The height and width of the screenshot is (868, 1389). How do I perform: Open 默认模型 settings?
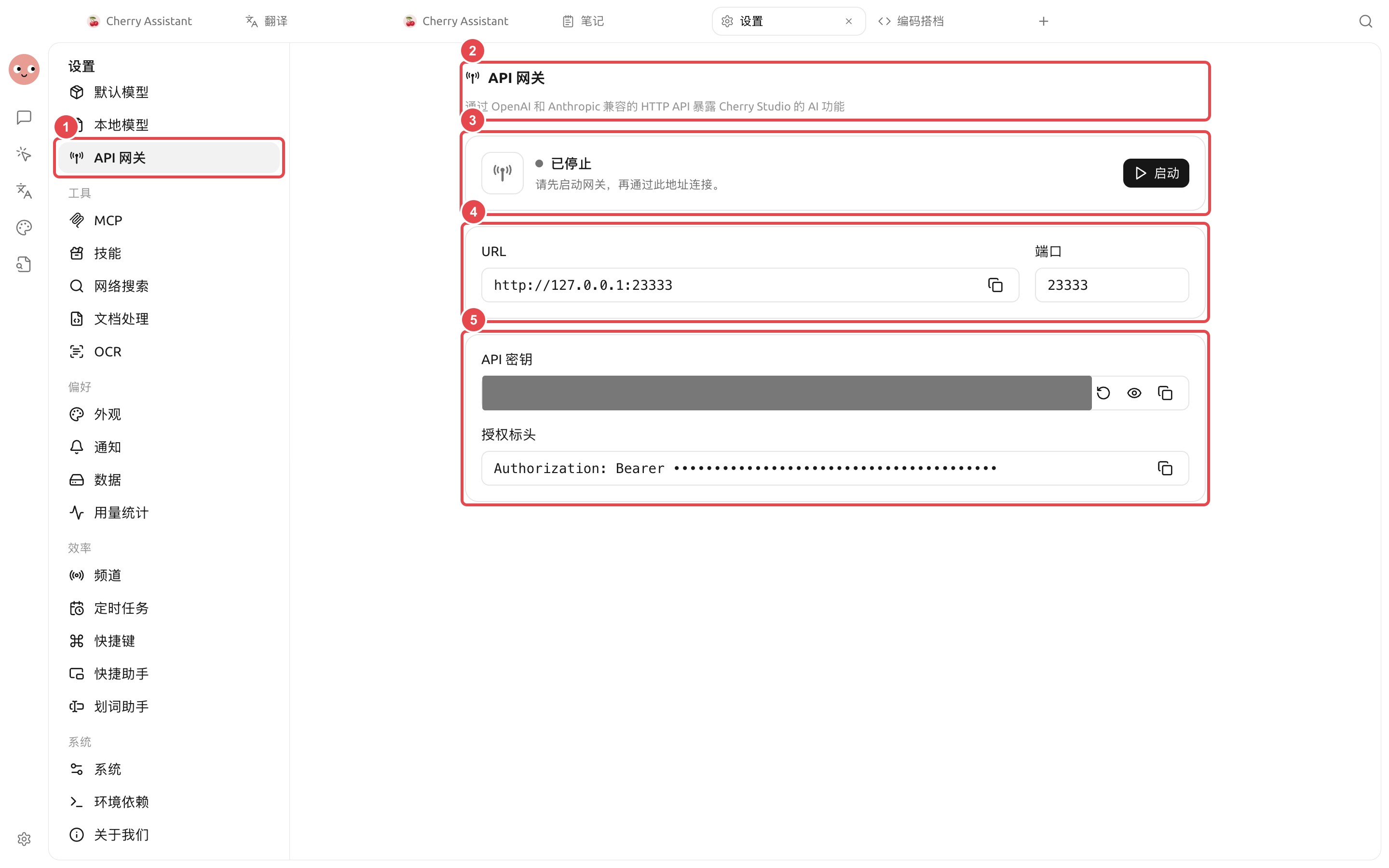(x=169, y=92)
